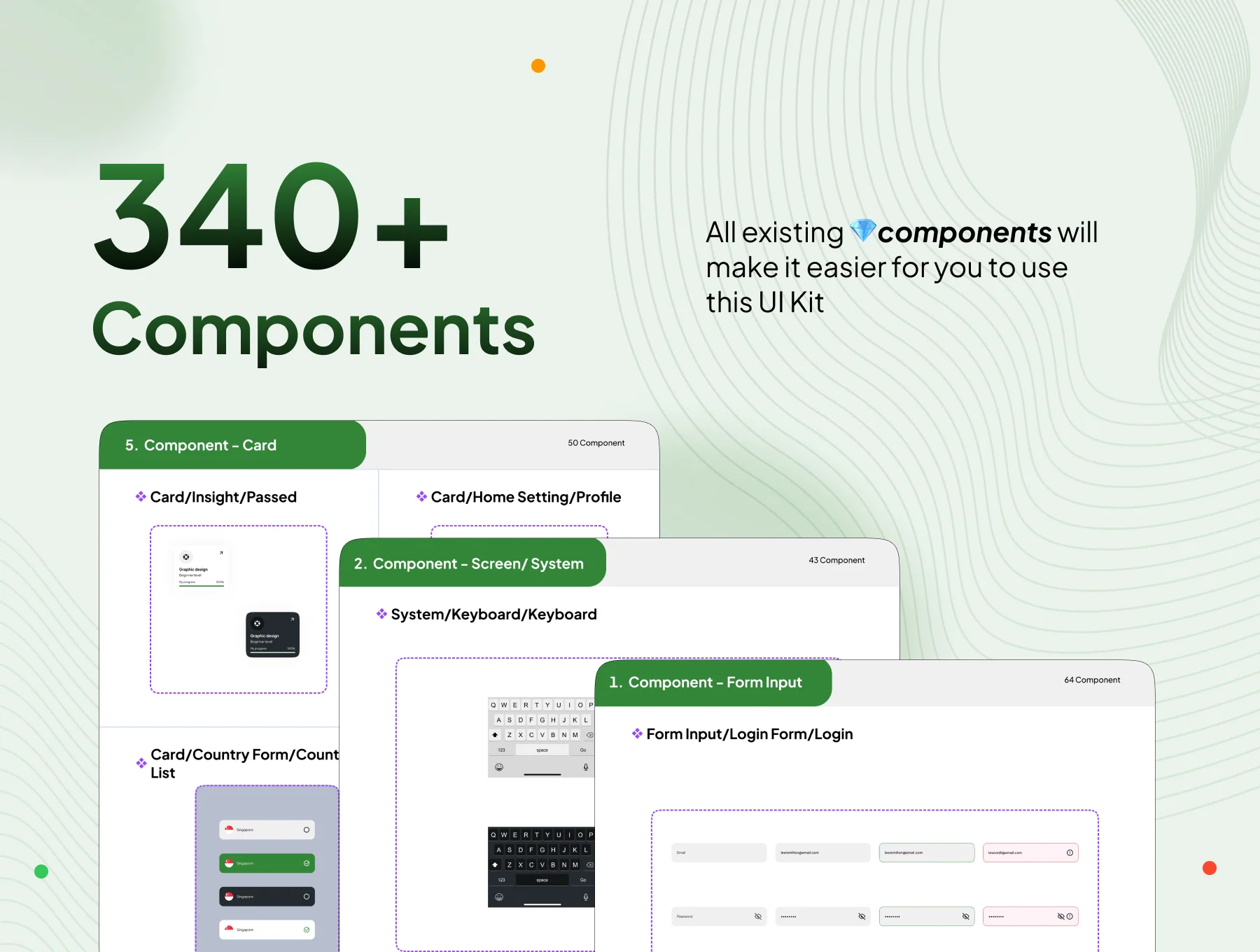Viewport: 1260px width, 952px height.
Task: Open the '5. Component – Card' tab
Action: pyautogui.click(x=232, y=445)
